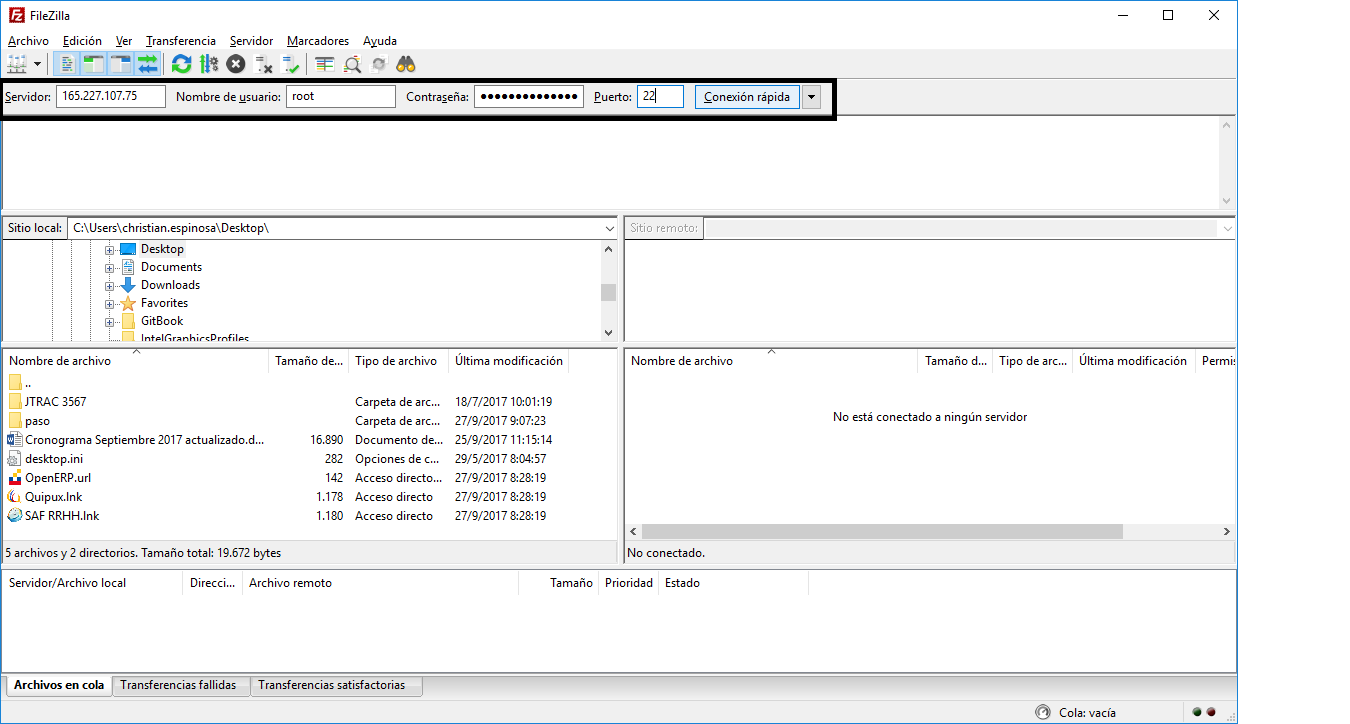Expand the Documents tree node
Viewport: 1350px width, 724px height.
(x=110, y=267)
